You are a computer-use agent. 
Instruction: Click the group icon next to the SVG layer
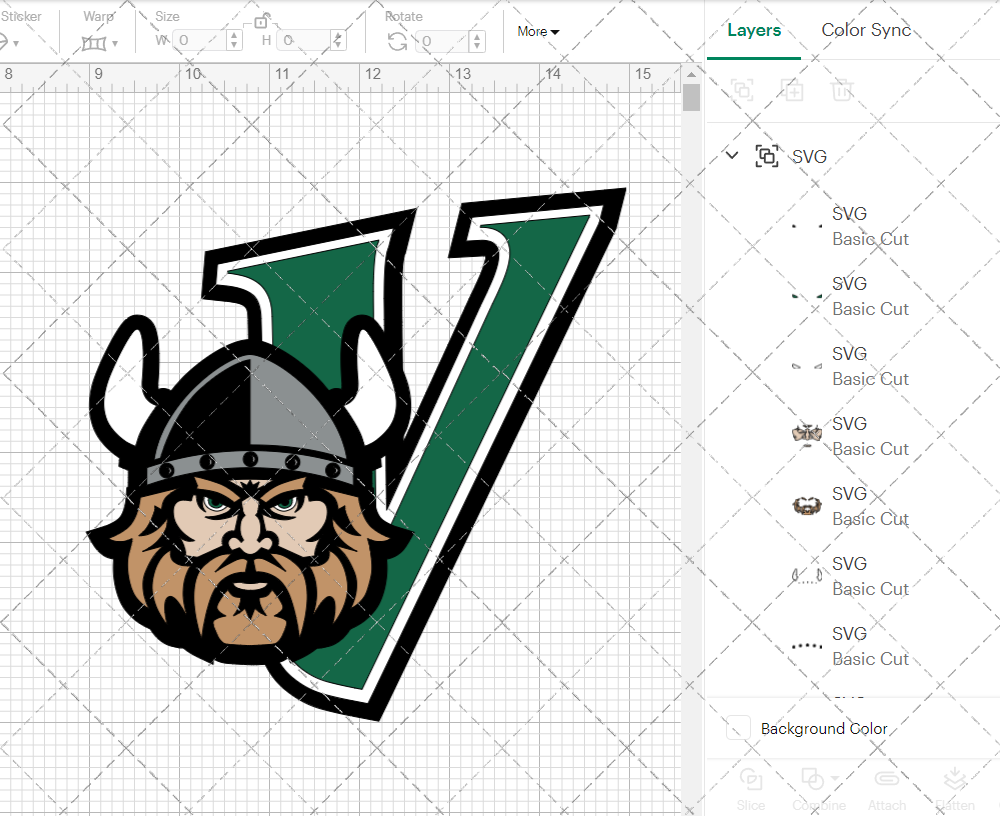pos(767,156)
